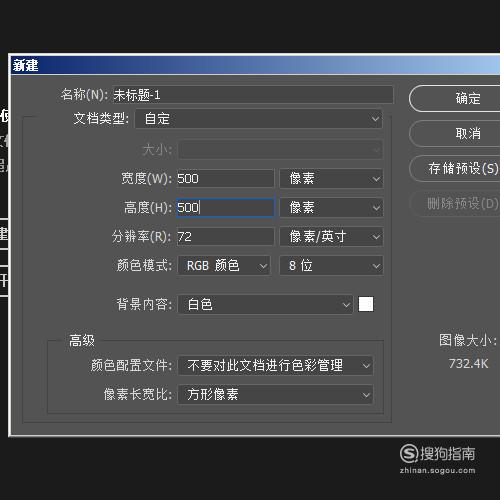Open the 文档类型 dropdown showing 自定
This screenshot has height=500, width=500.
point(258,119)
